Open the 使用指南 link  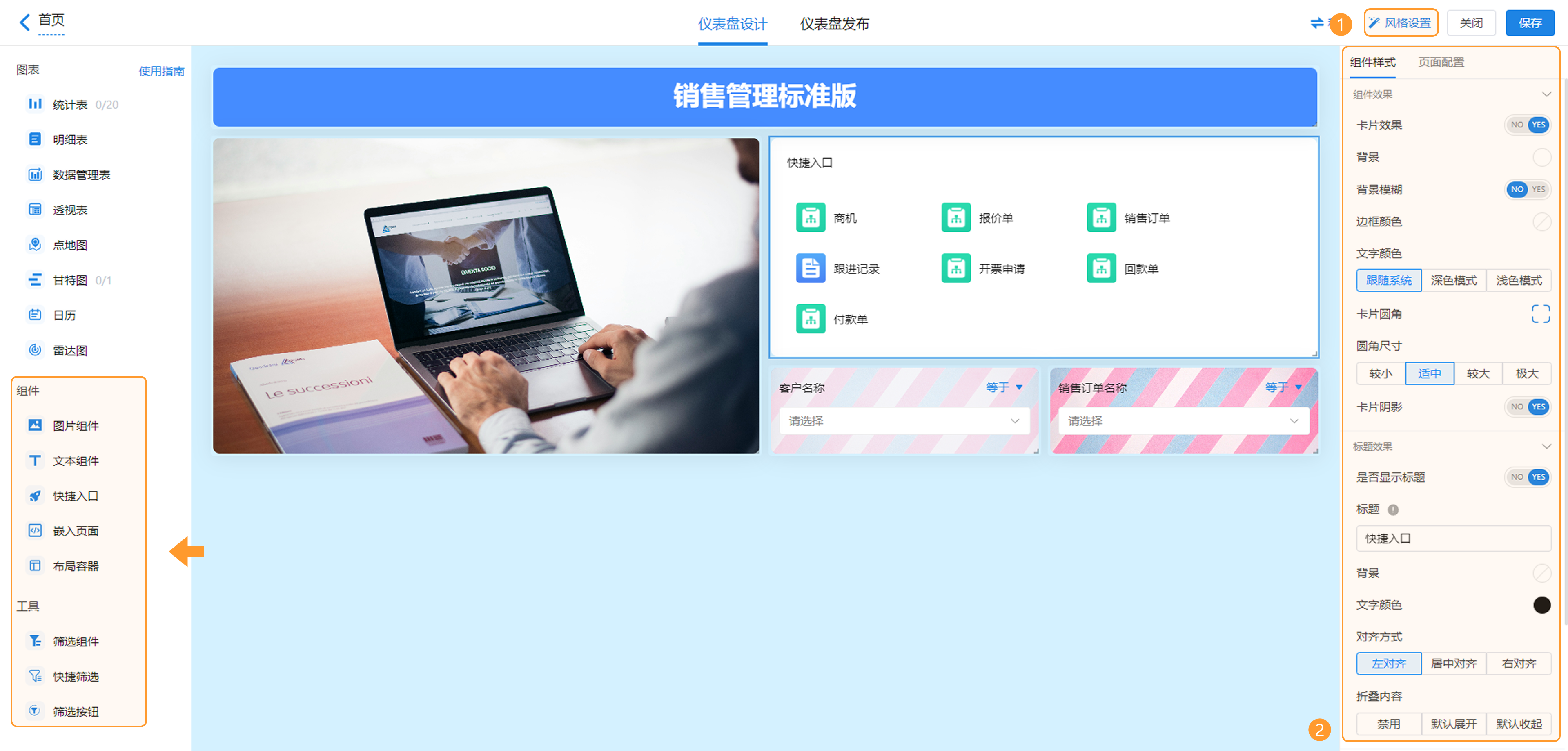click(161, 71)
